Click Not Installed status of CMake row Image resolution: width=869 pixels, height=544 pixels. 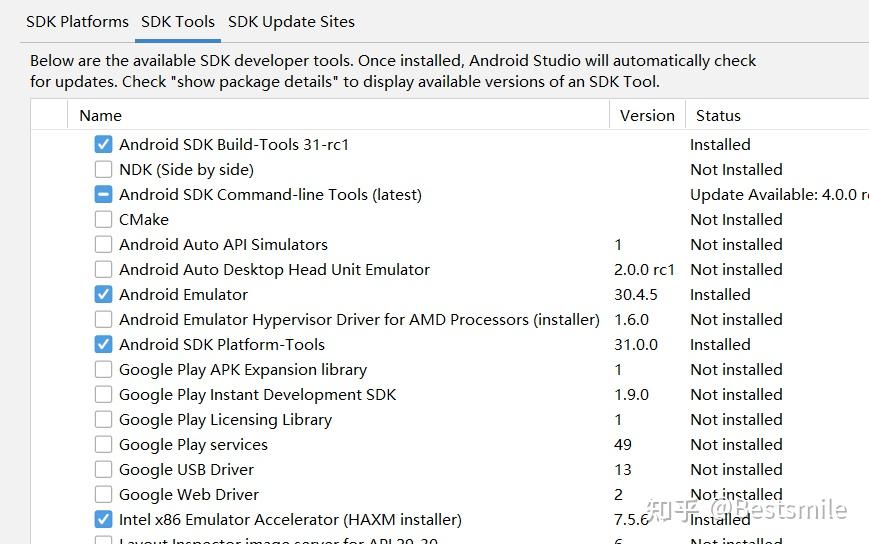[x=736, y=219]
